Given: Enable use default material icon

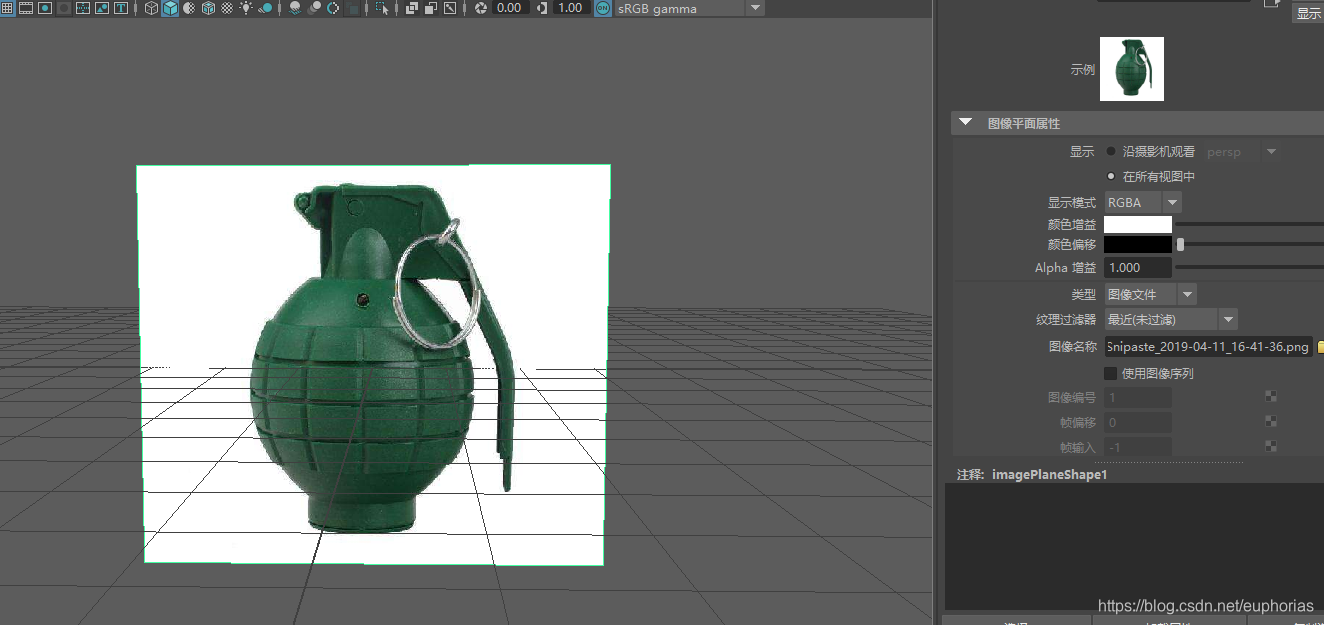Looking at the screenshot, I should point(189,8).
